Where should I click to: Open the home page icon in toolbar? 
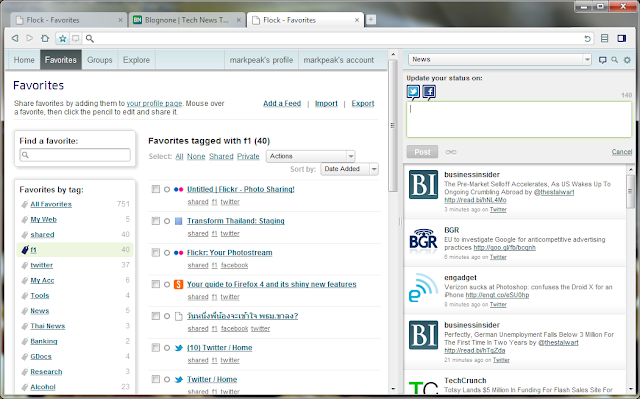[x=45, y=38]
